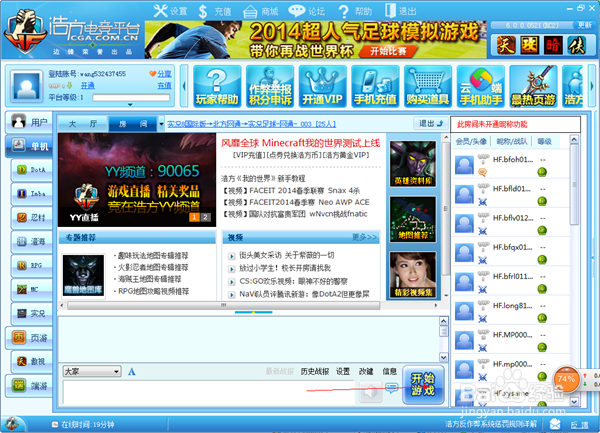Viewport: 600px width, 433px height.
Task: Click chat bubble icon beside speaker
Action: [391, 388]
